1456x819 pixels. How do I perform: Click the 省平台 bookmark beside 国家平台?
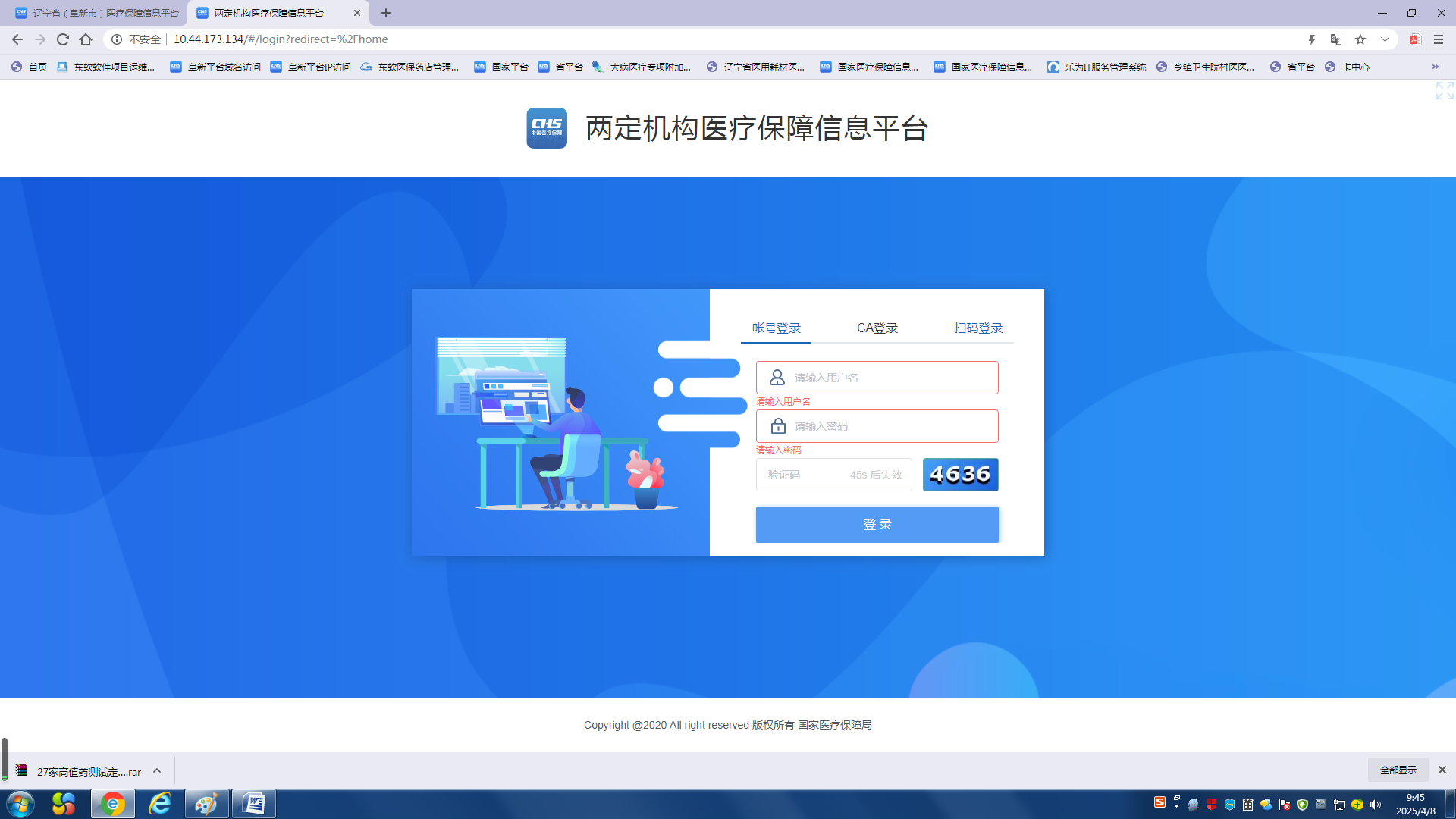point(561,67)
